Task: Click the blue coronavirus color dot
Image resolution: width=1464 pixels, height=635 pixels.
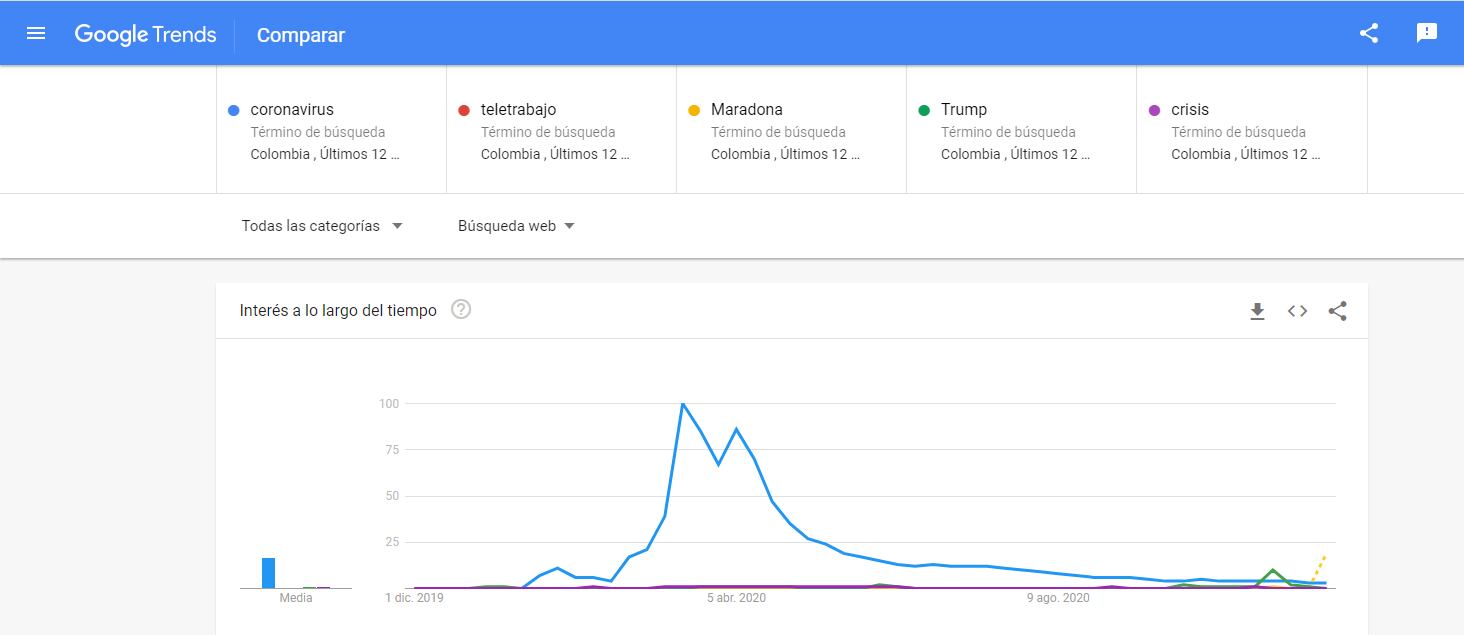Action: (233, 109)
